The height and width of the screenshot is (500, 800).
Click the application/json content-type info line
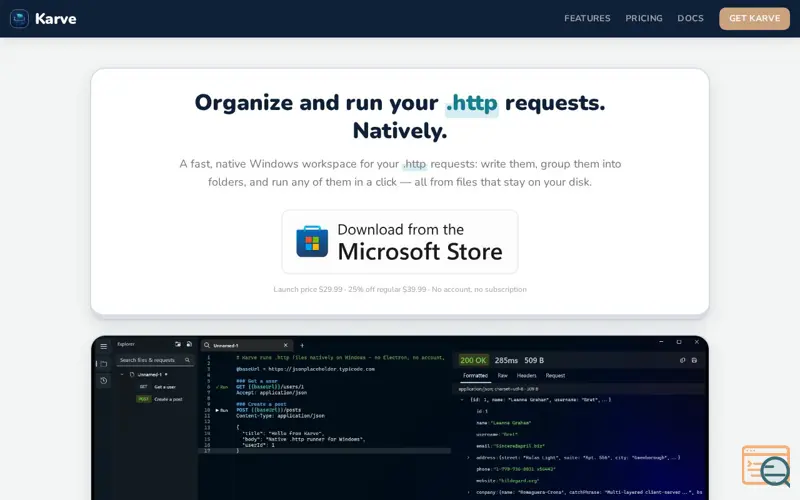(x=498, y=389)
